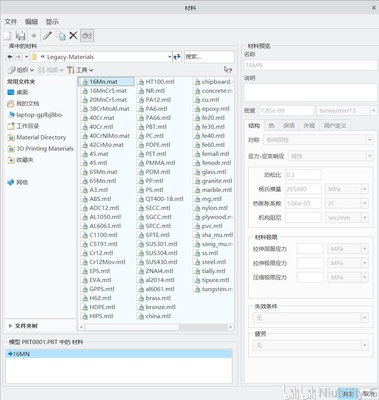Click the file list scroll left arrow
This screenshot has height=400, width=379.
coord(81,327)
